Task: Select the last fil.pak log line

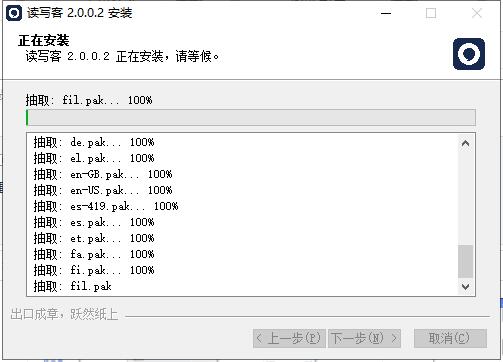Action: click(x=73, y=286)
